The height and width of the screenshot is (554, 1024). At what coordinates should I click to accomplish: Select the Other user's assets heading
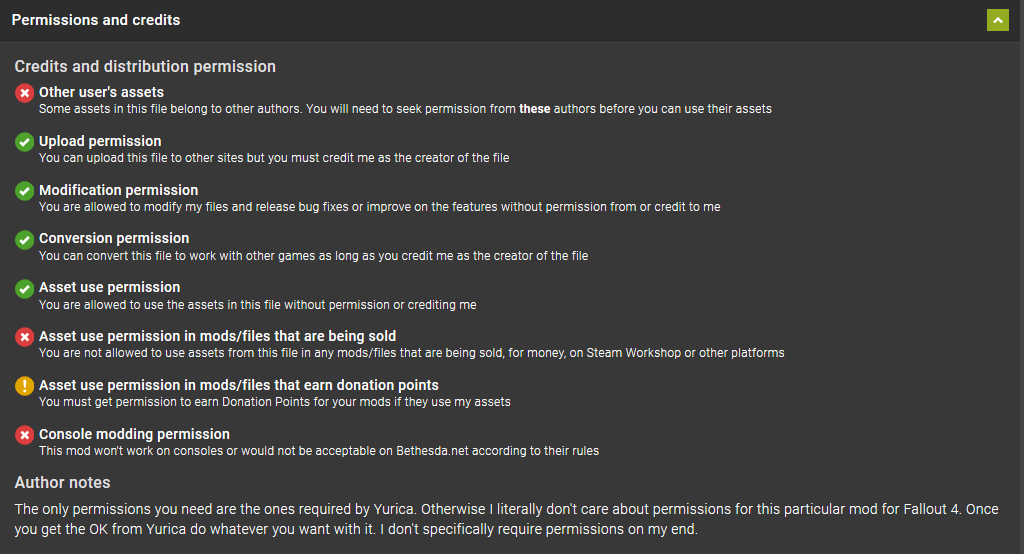(101, 92)
